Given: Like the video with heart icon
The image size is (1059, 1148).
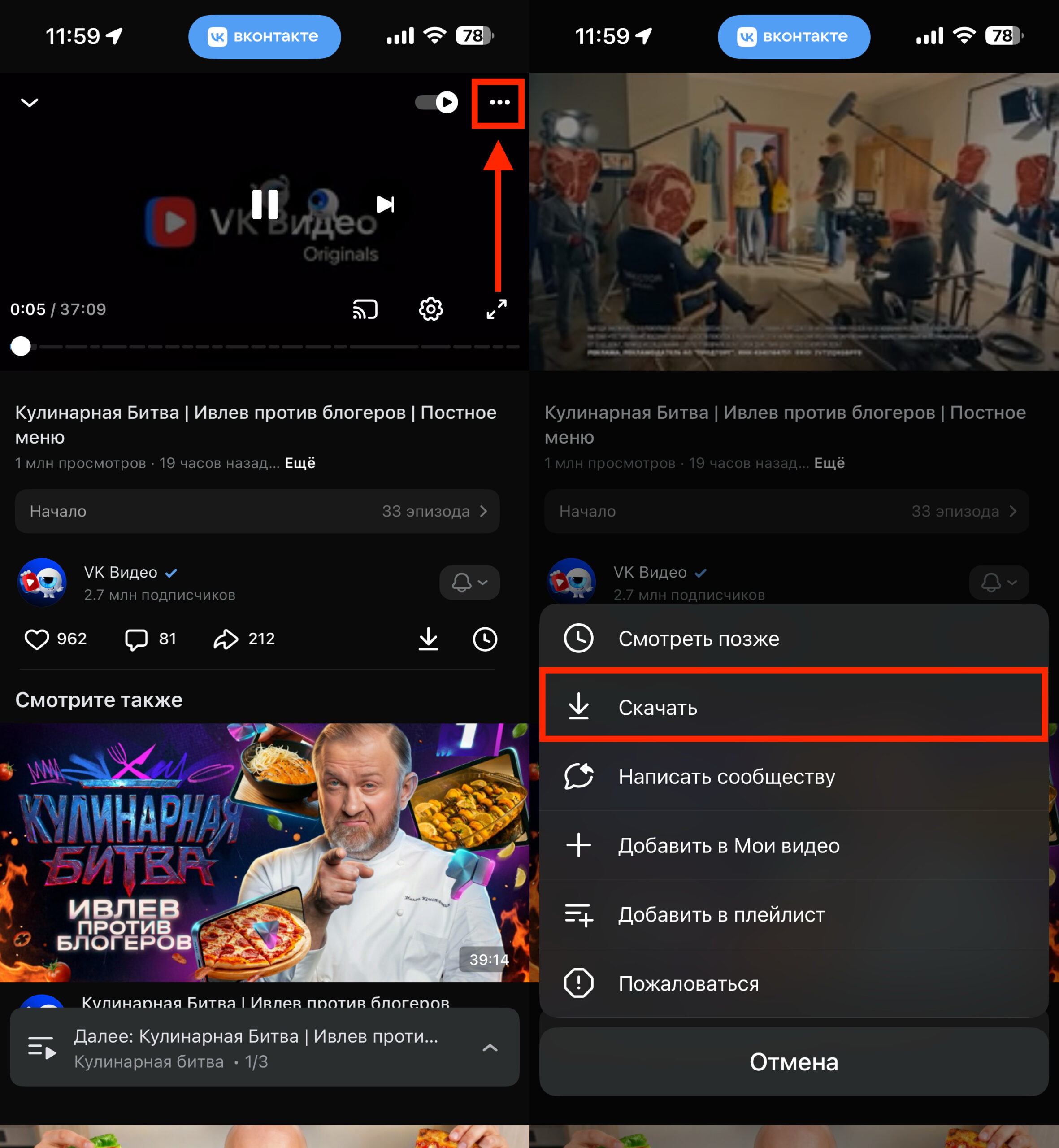Looking at the screenshot, I should click(37, 639).
